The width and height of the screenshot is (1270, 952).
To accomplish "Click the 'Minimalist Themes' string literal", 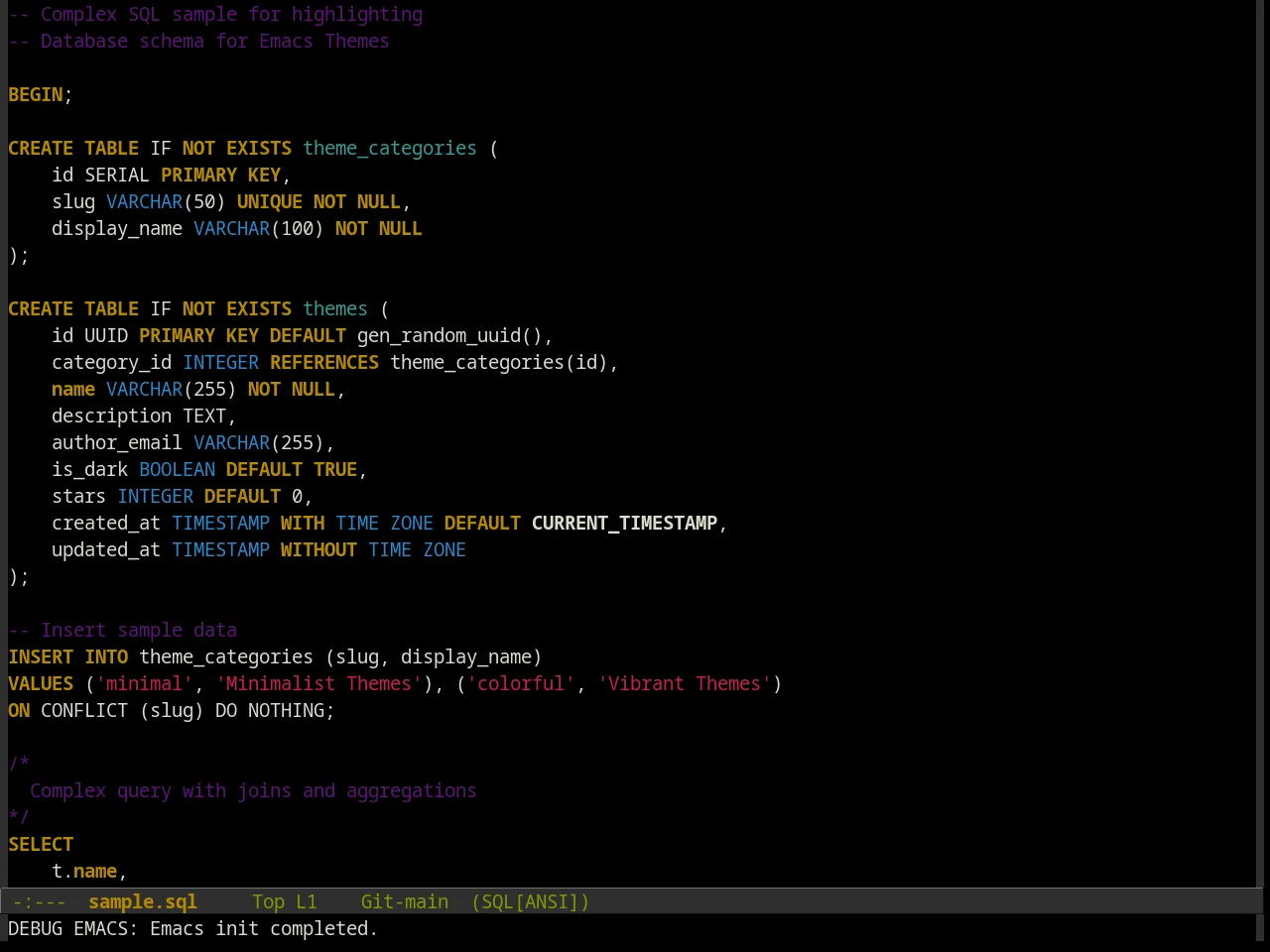I will click(x=318, y=684).
